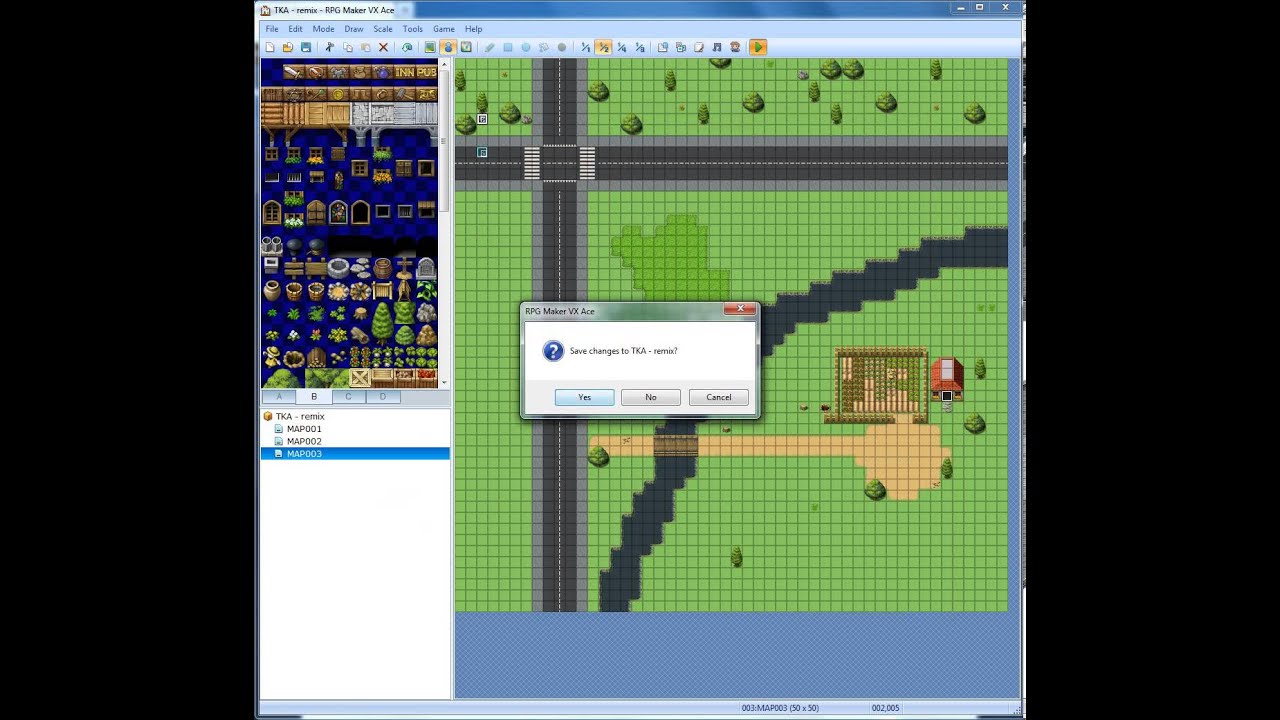This screenshot has width=1280, height=720.
Task: Click the Save Project disk icon
Action: pos(306,47)
